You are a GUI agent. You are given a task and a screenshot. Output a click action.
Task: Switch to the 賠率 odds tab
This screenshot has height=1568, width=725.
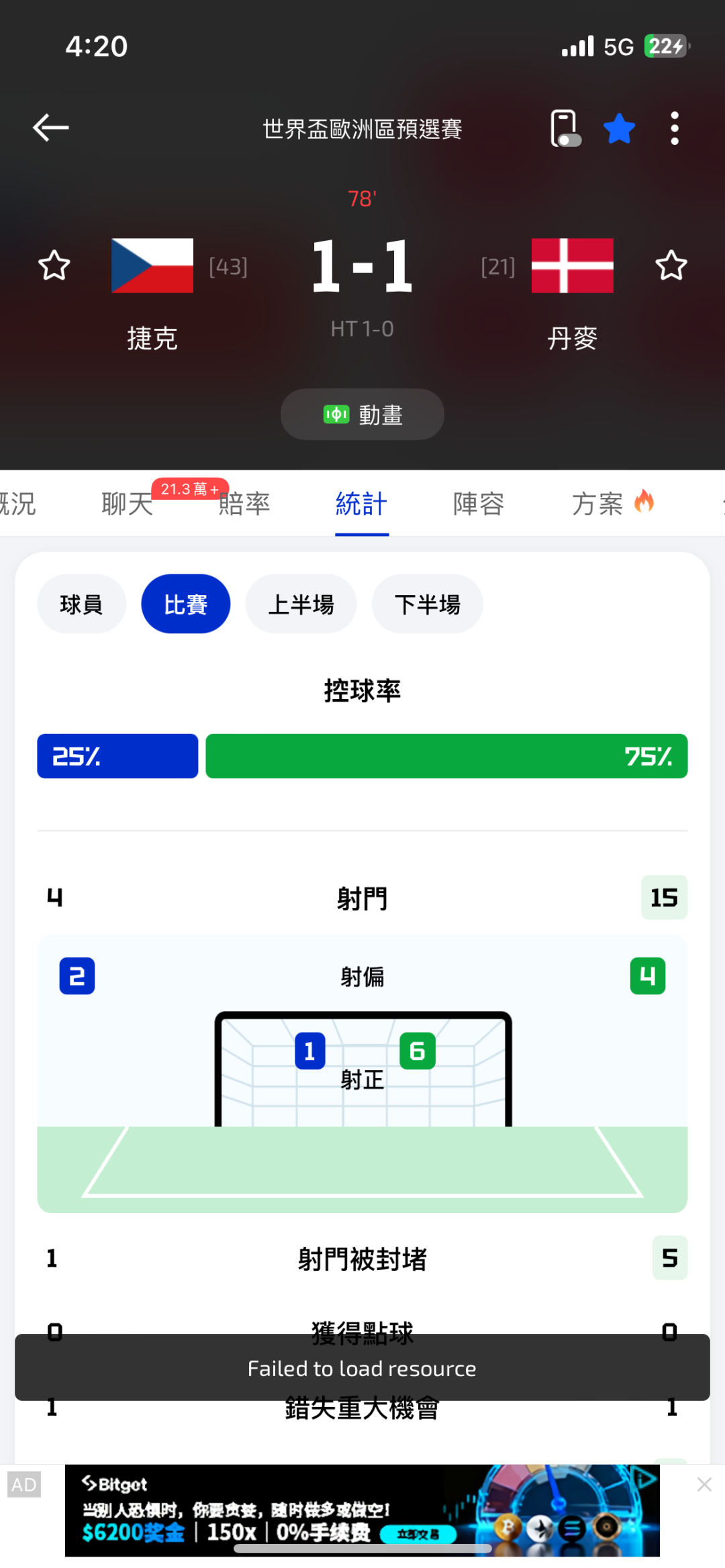pyautogui.click(x=244, y=504)
